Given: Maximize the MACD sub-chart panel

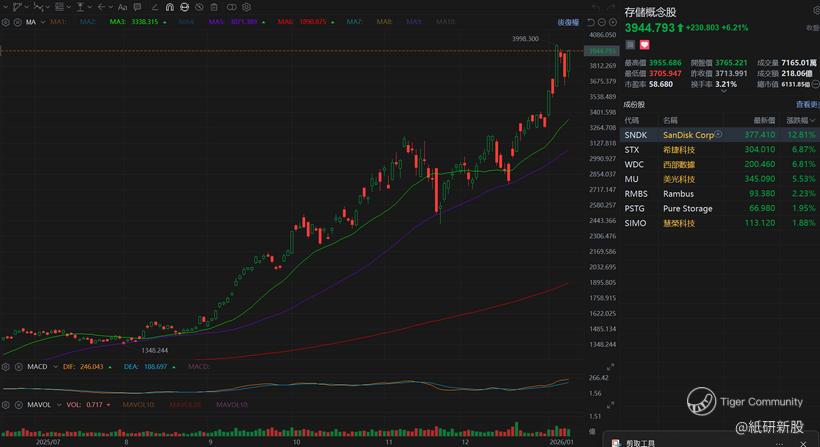Looking at the screenshot, I should (x=610, y=367).
